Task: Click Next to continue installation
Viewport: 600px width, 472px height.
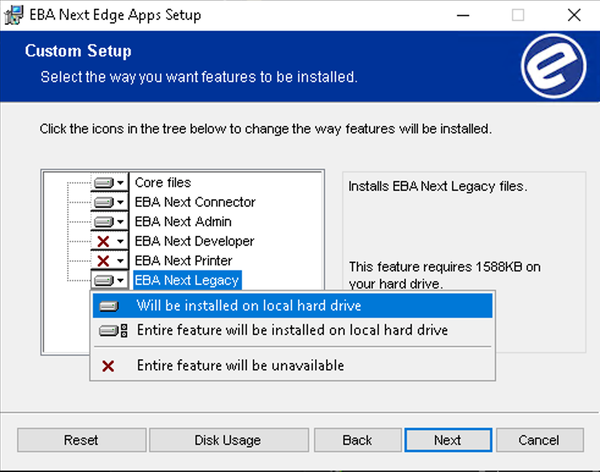Action: pos(447,440)
